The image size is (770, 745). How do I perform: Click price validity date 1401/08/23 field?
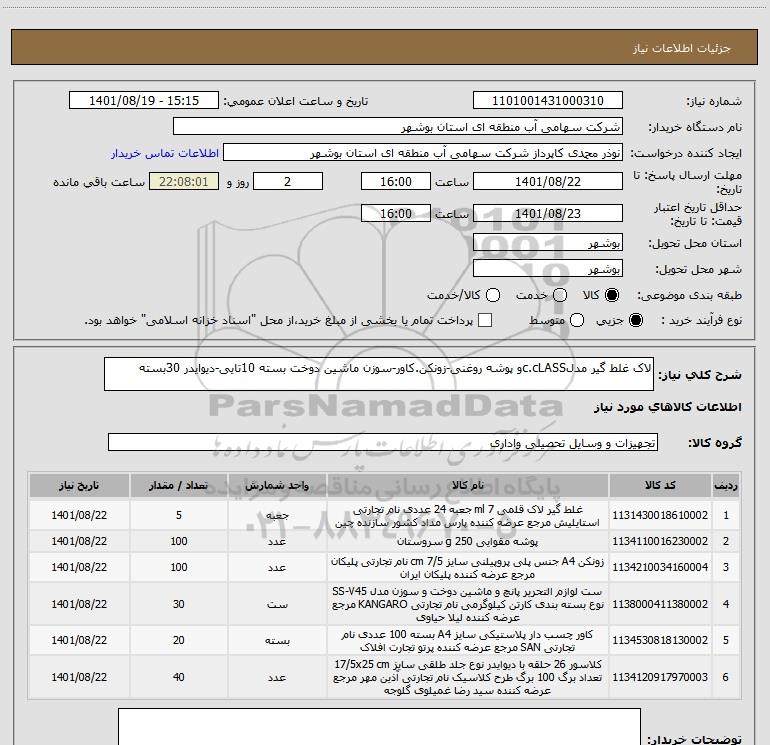[548, 213]
